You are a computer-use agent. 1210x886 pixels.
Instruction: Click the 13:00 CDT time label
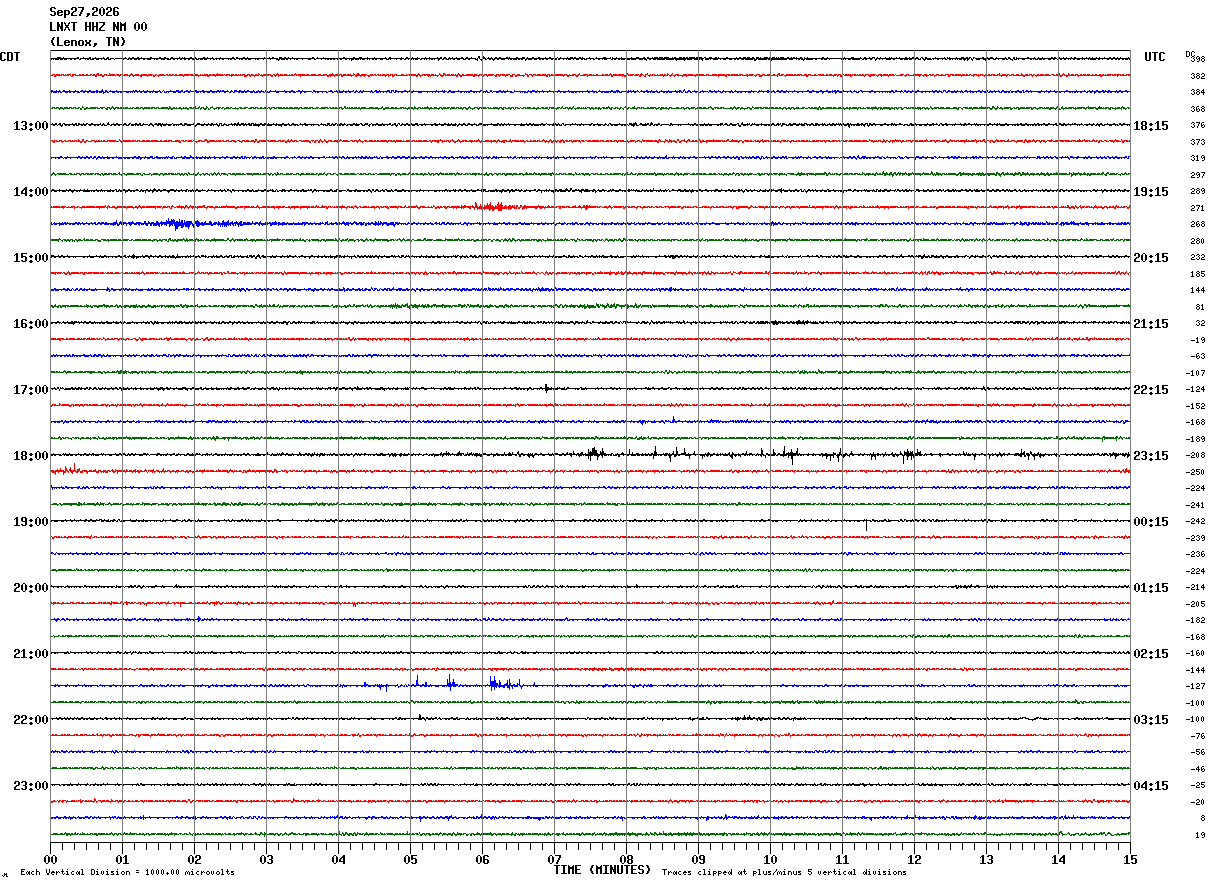pos(30,126)
